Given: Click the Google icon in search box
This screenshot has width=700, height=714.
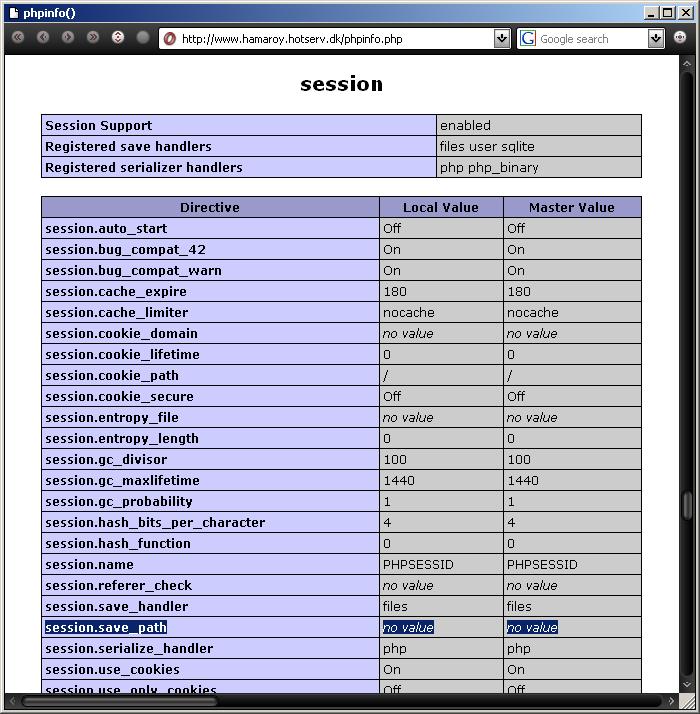Looking at the screenshot, I should (x=527, y=39).
